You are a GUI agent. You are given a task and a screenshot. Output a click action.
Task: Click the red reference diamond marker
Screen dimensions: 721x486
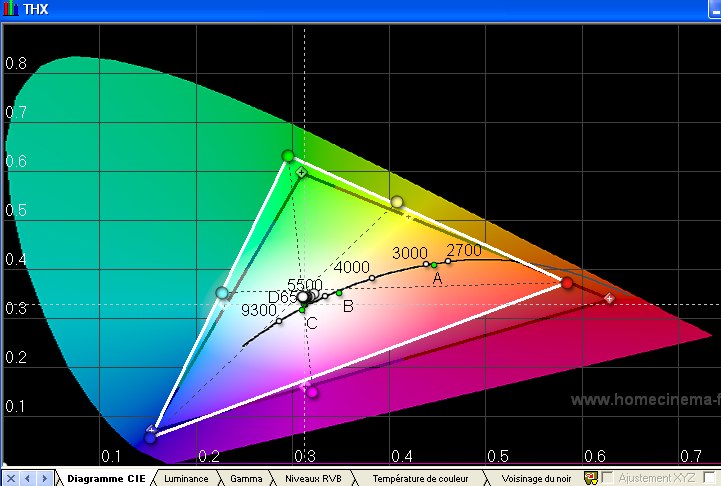coord(609,298)
